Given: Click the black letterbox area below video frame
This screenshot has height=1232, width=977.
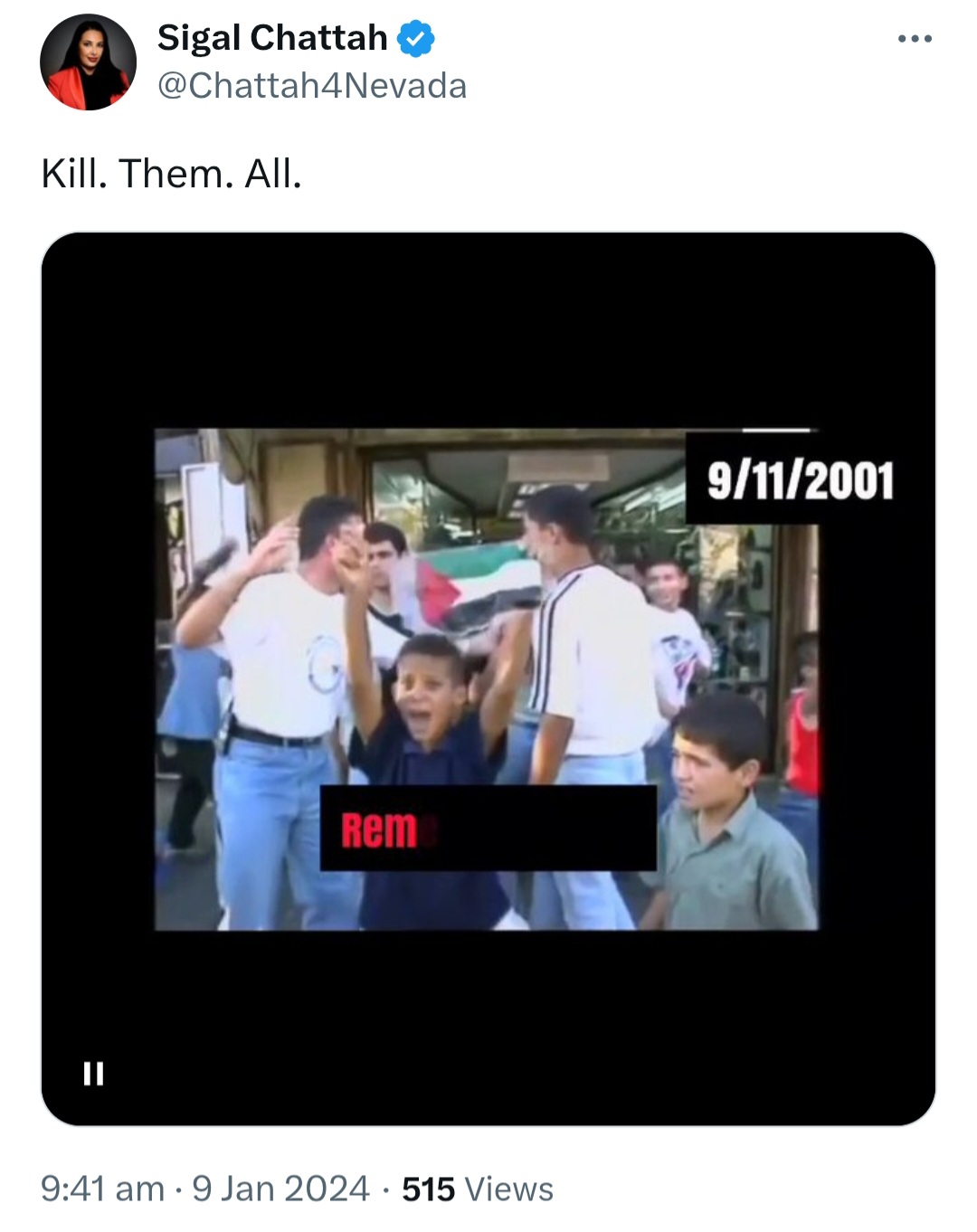Looking at the screenshot, I should 488,1027.
